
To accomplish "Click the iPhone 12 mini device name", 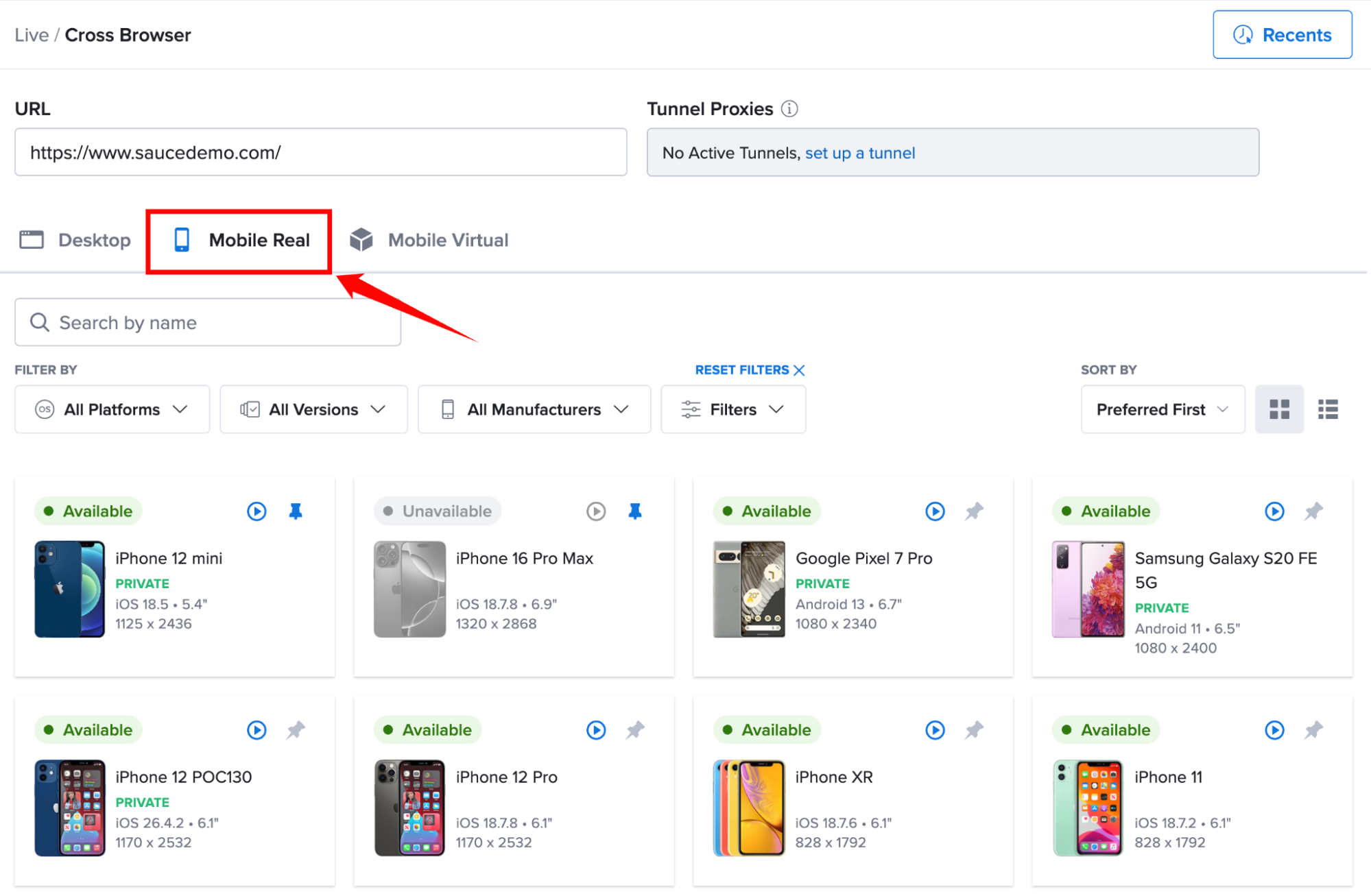I will (169, 559).
